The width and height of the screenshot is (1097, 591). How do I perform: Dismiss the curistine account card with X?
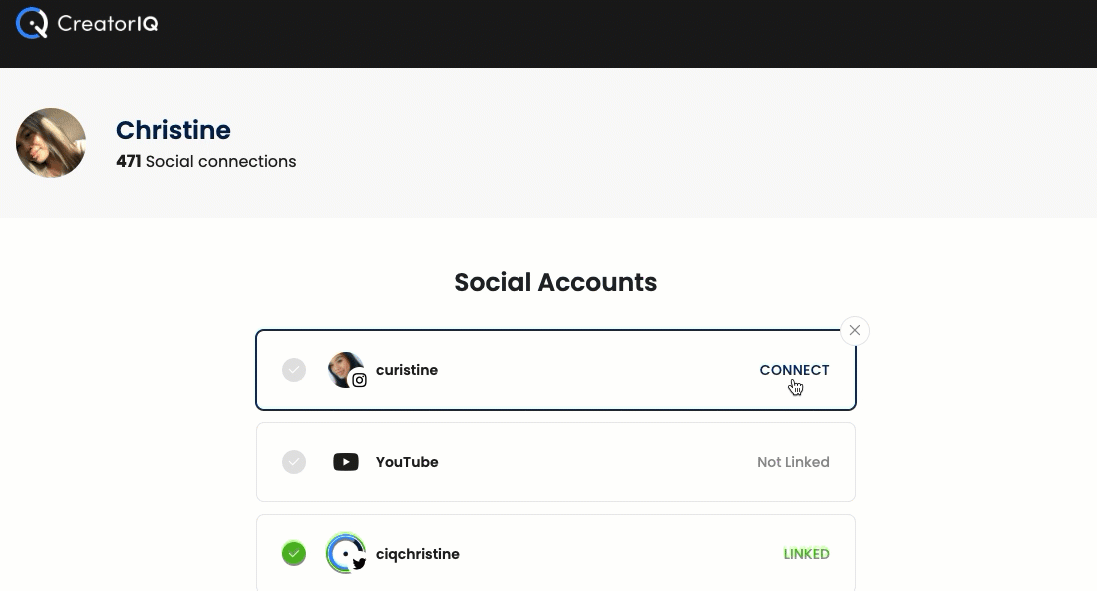855,331
